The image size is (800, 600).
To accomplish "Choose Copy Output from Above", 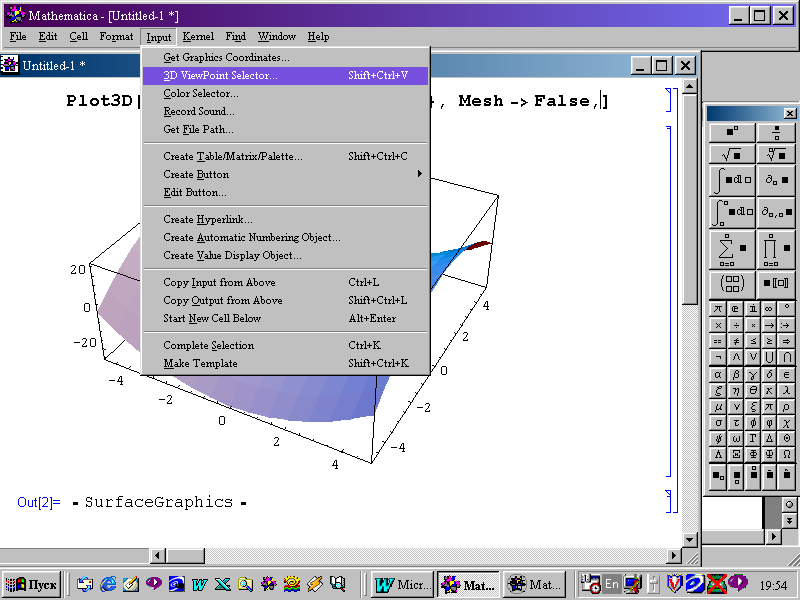I will [x=285, y=301].
